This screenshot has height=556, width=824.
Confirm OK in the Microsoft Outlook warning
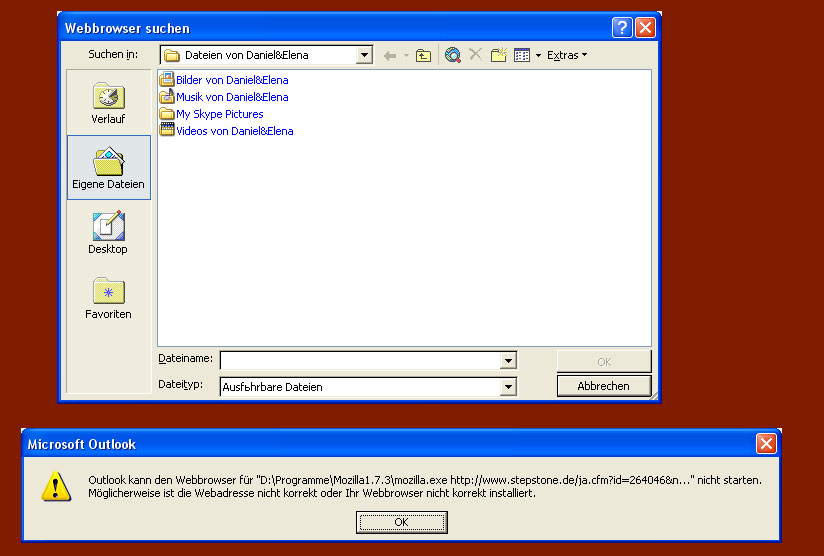tap(401, 522)
